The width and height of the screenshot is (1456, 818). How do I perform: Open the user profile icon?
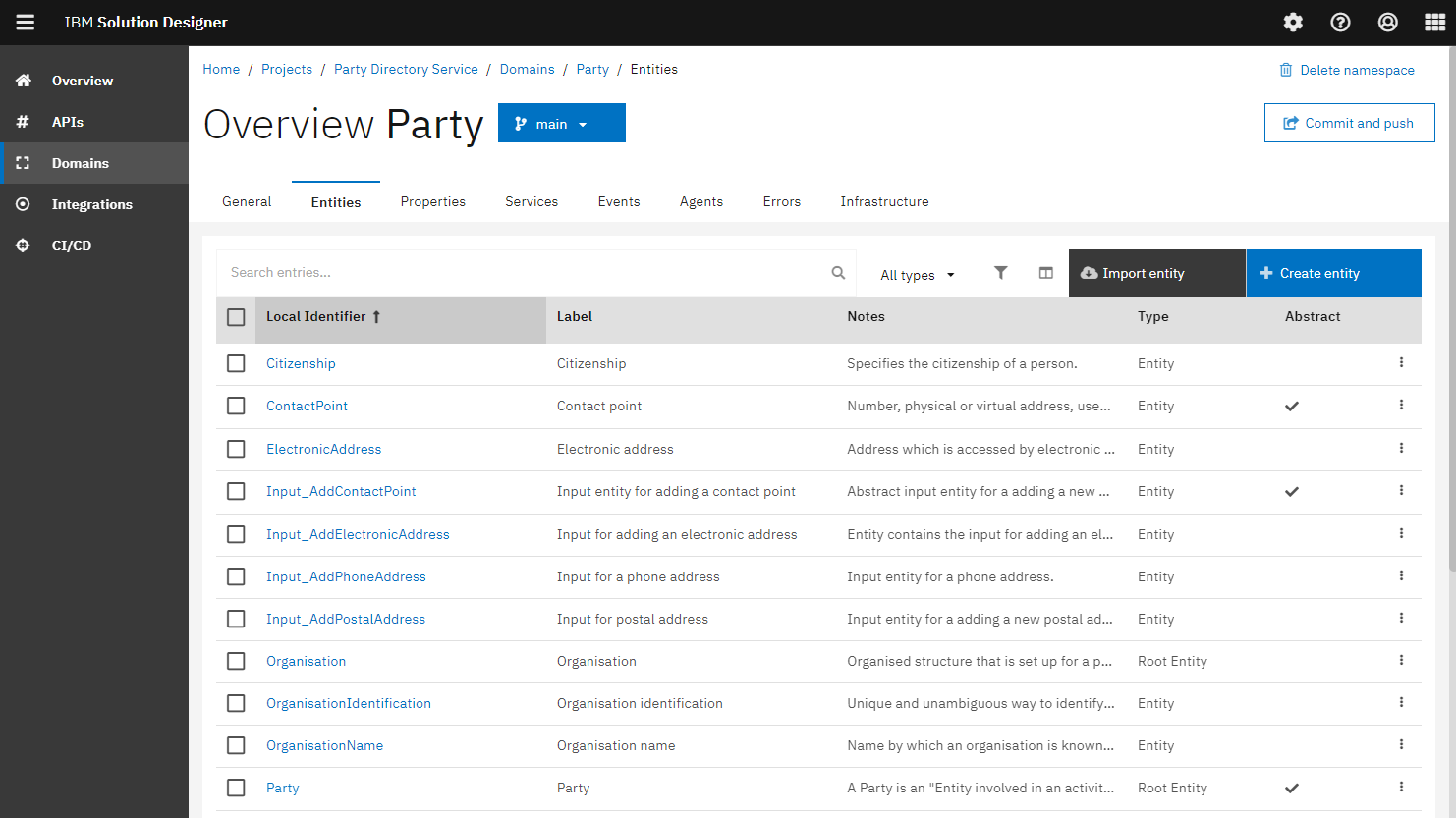pos(1387,23)
